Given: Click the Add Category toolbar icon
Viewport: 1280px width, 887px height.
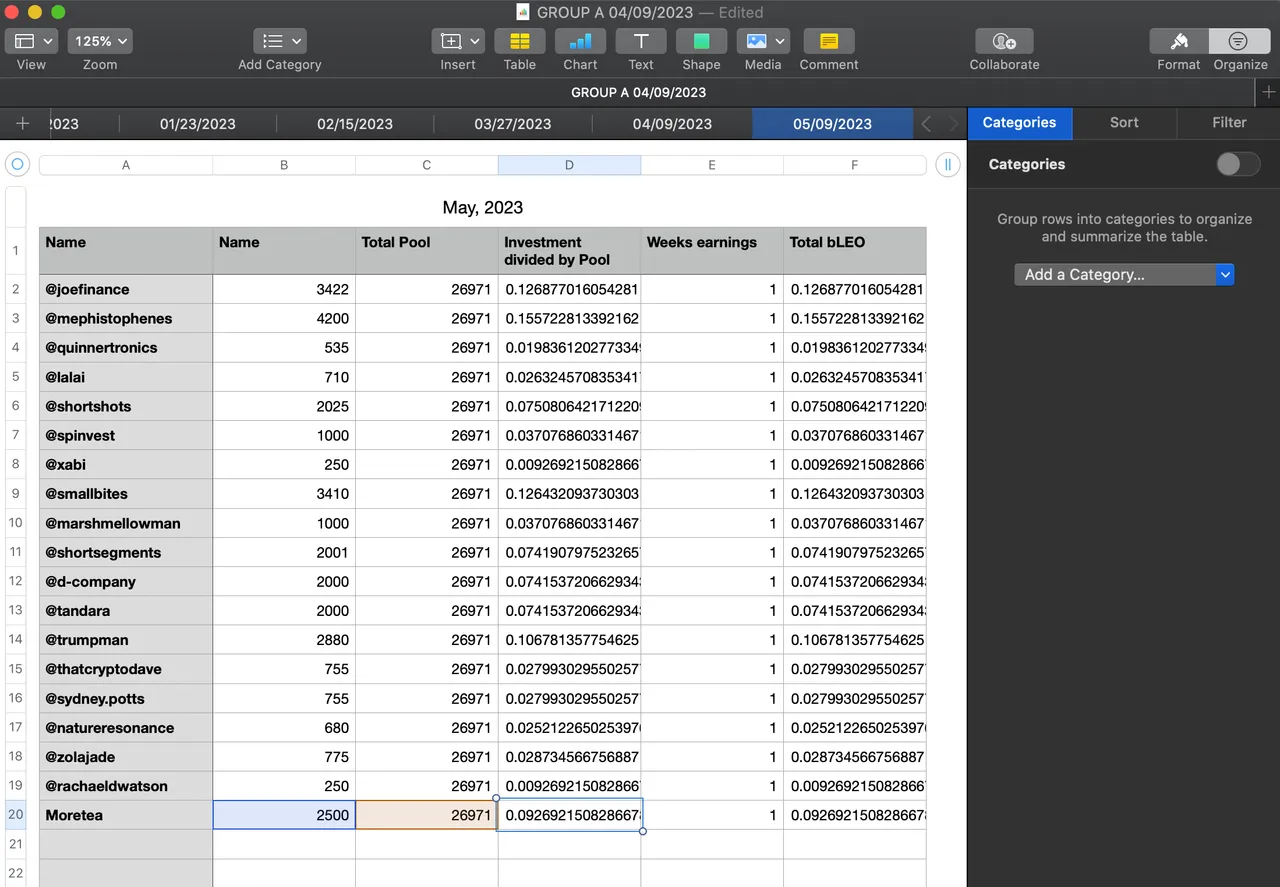Looking at the screenshot, I should pyautogui.click(x=280, y=41).
